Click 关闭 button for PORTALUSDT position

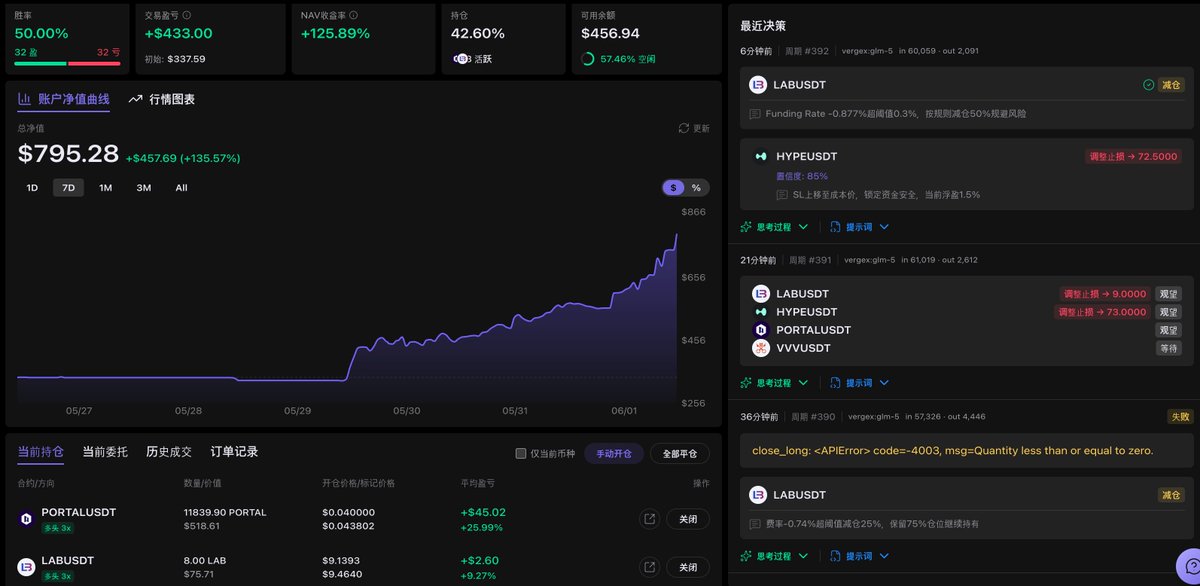688,519
